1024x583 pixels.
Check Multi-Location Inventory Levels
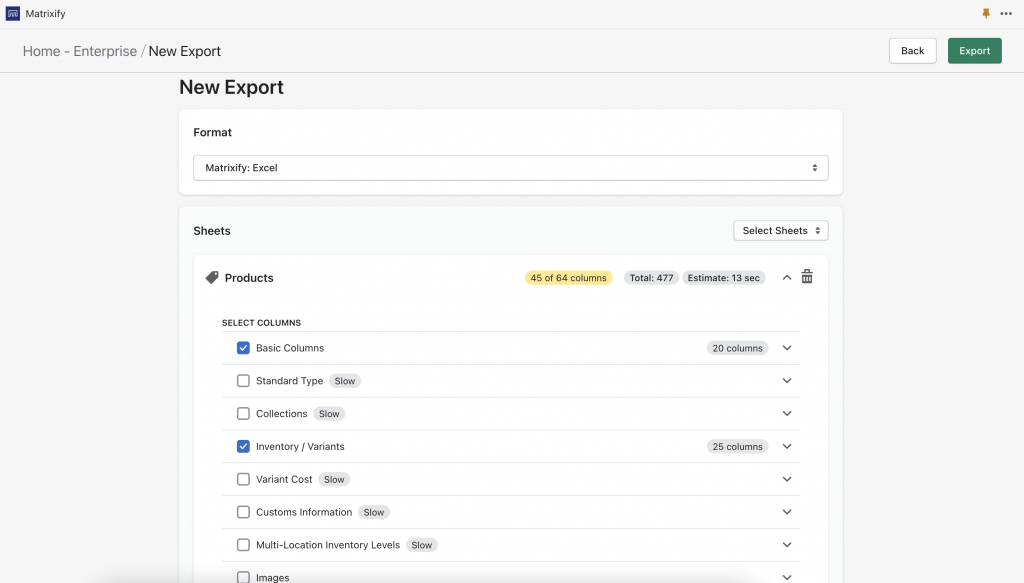pyautogui.click(x=243, y=545)
